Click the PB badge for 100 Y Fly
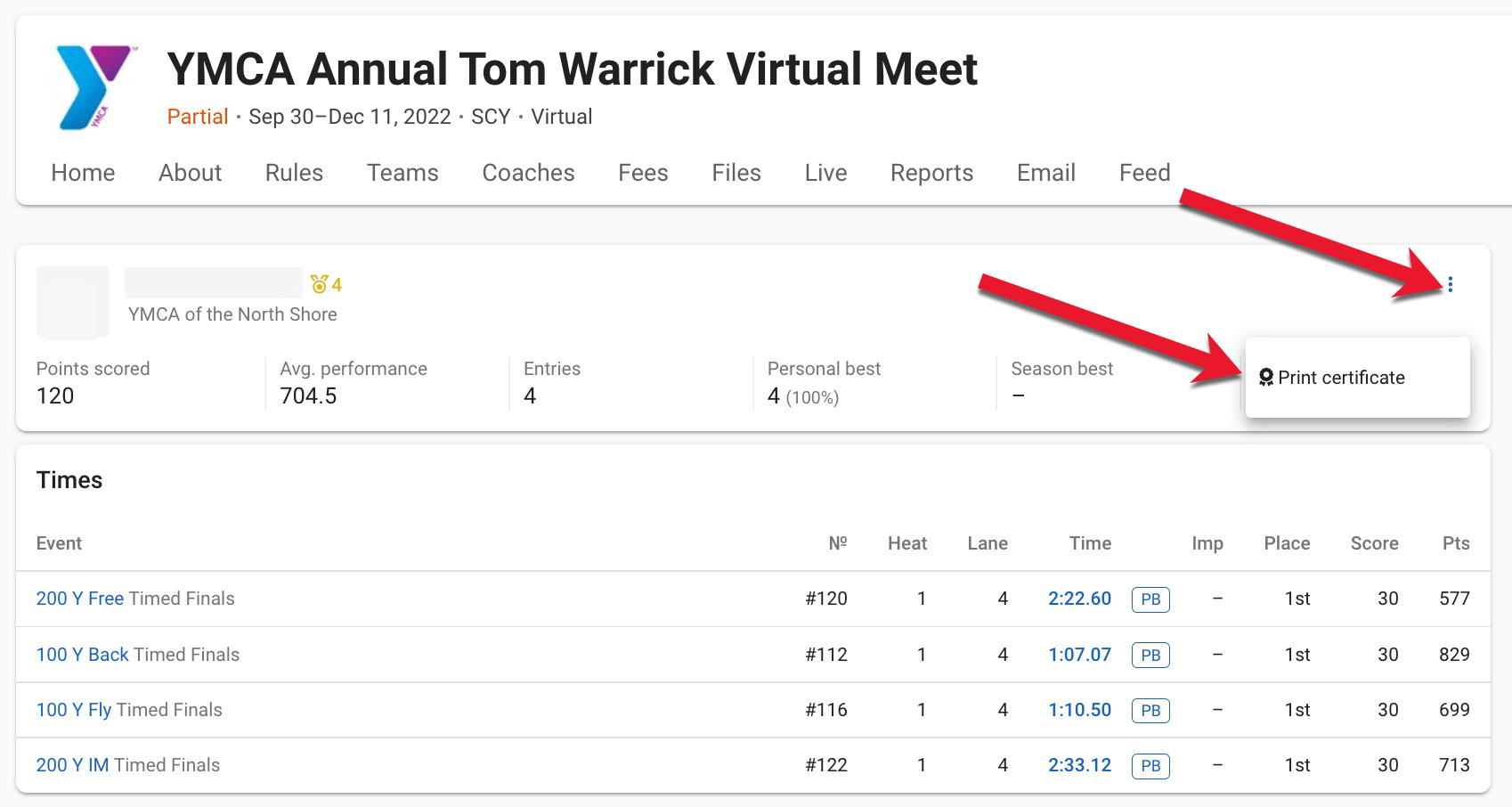 click(x=1150, y=710)
